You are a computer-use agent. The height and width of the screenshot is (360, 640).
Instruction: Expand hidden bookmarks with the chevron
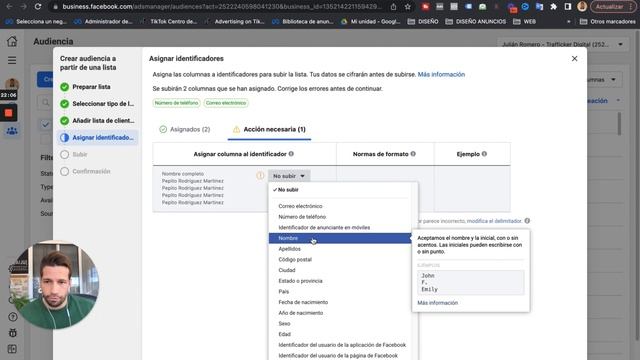(569, 22)
